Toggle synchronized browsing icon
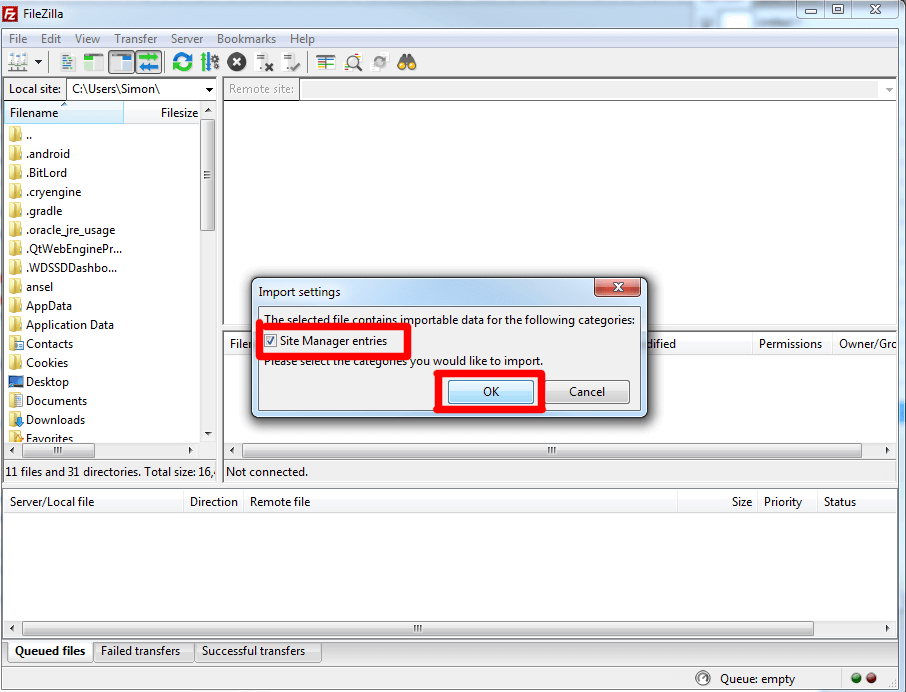 pyautogui.click(x=380, y=62)
